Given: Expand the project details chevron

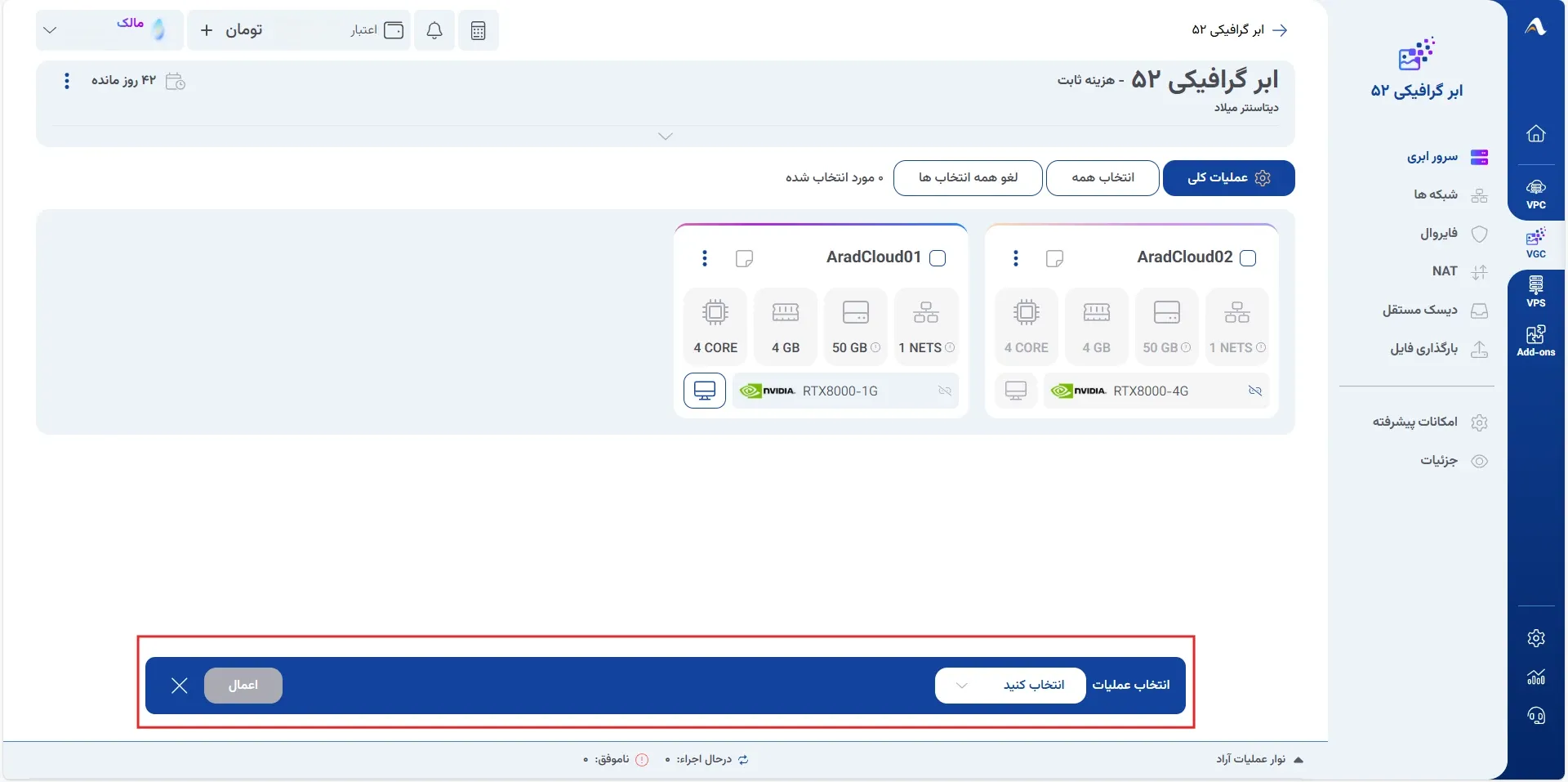Looking at the screenshot, I should [x=666, y=136].
